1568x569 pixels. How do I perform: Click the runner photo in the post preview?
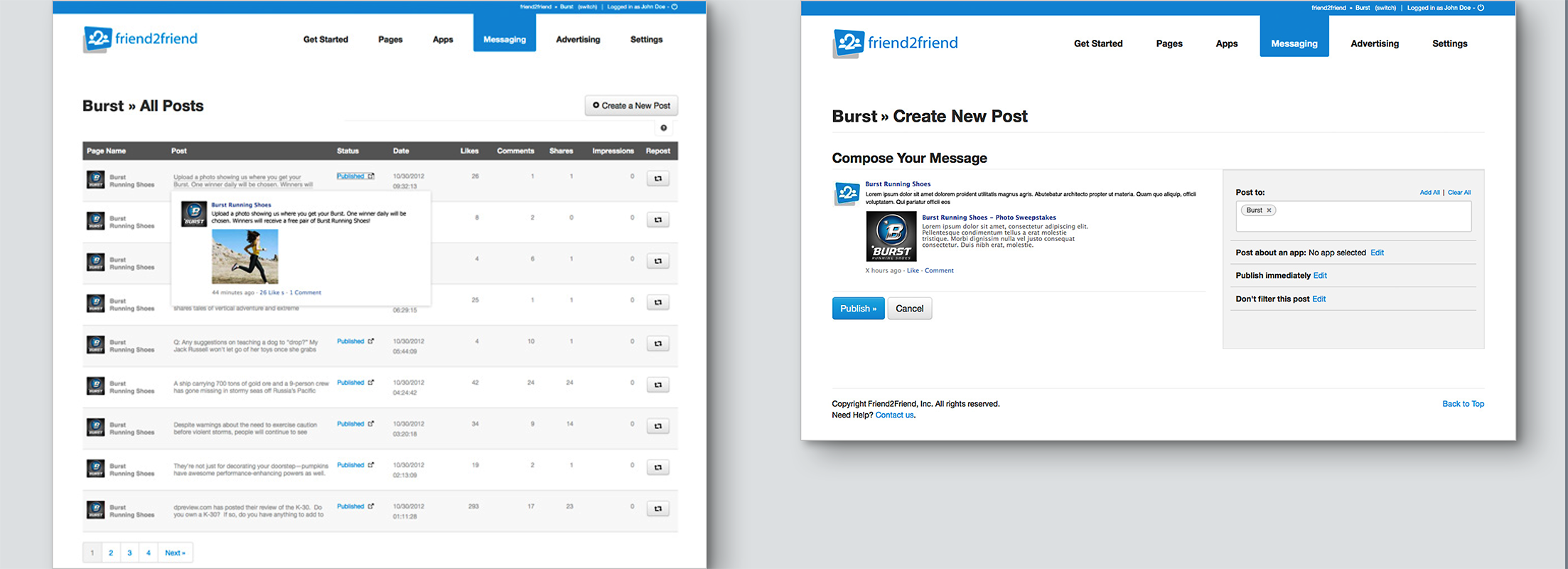point(245,256)
